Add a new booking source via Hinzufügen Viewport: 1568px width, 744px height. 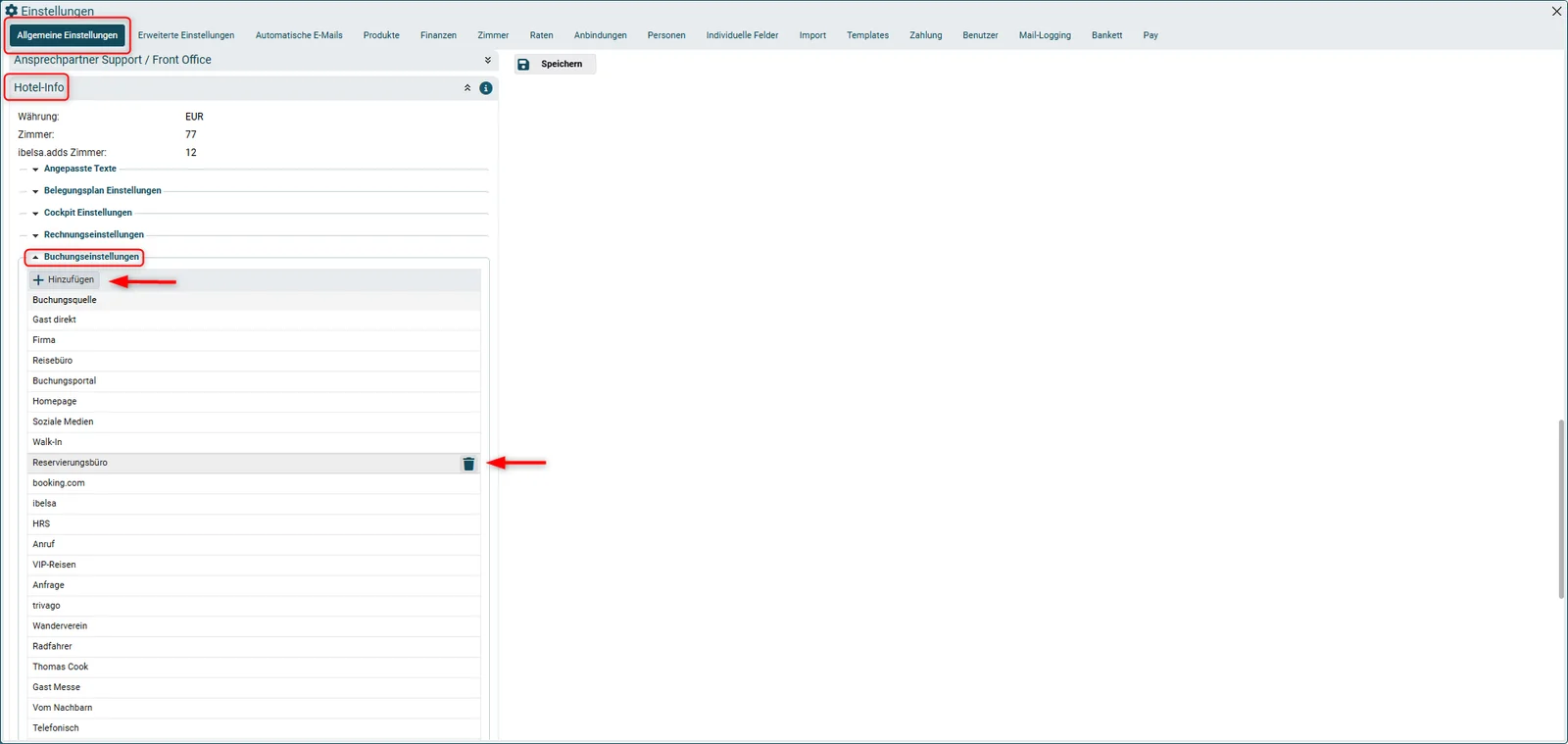coord(64,280)
